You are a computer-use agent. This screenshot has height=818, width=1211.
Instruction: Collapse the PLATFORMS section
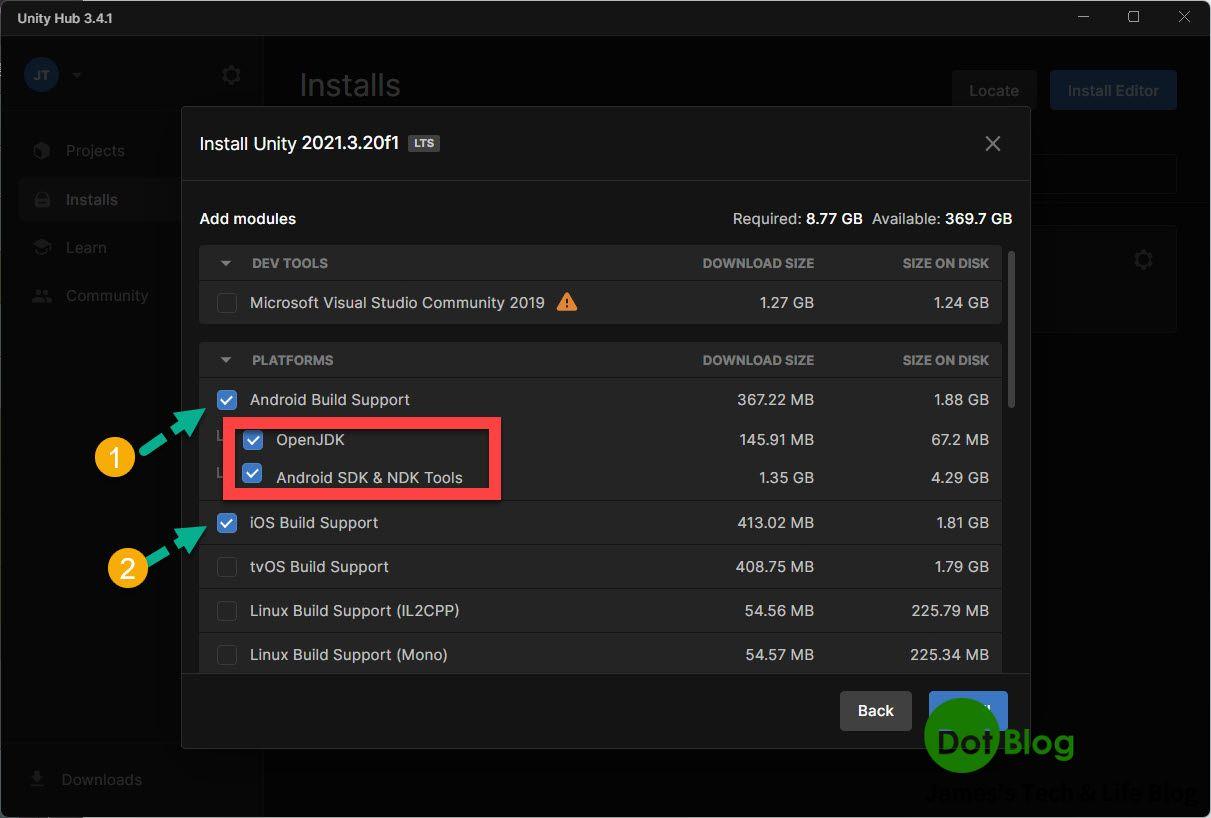(x=226, y=360)
